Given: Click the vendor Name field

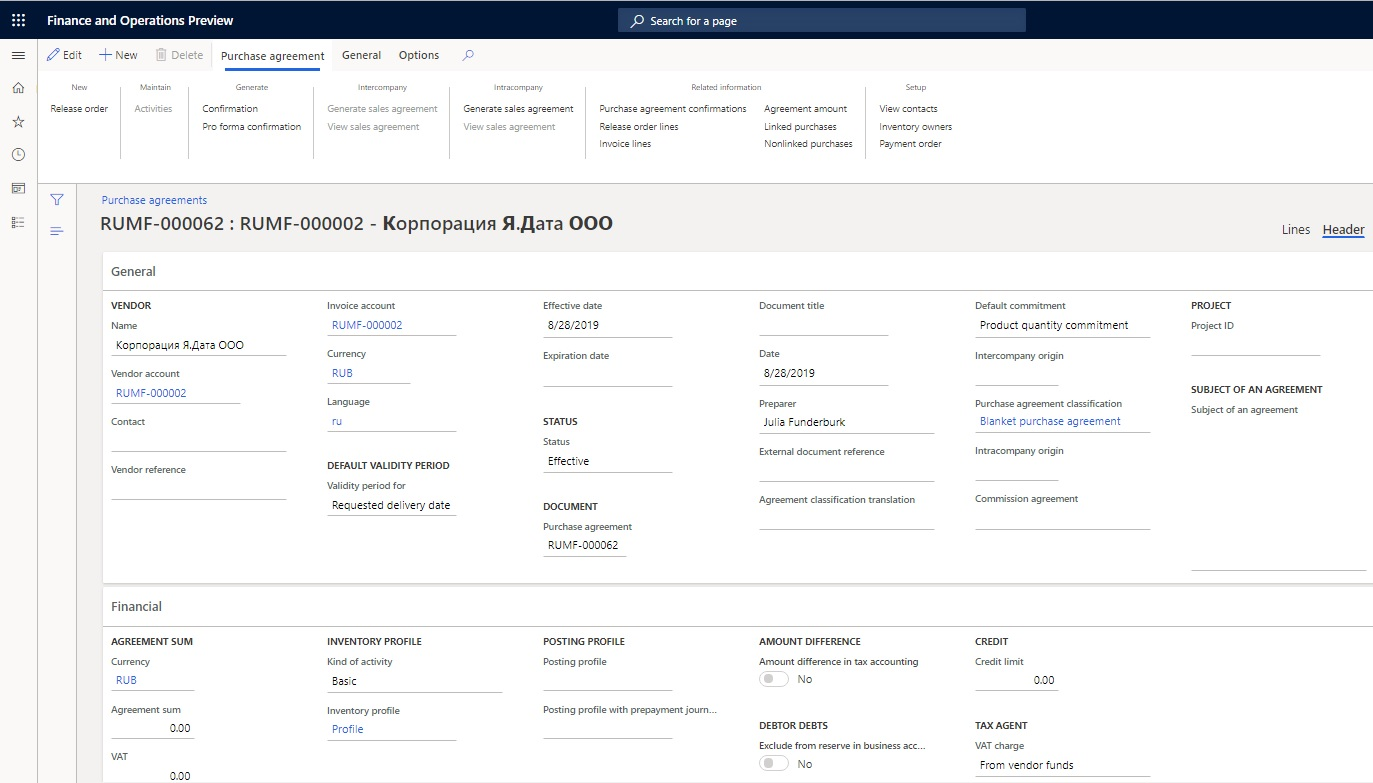Looking at the screenshot, I should pos(198,345).
